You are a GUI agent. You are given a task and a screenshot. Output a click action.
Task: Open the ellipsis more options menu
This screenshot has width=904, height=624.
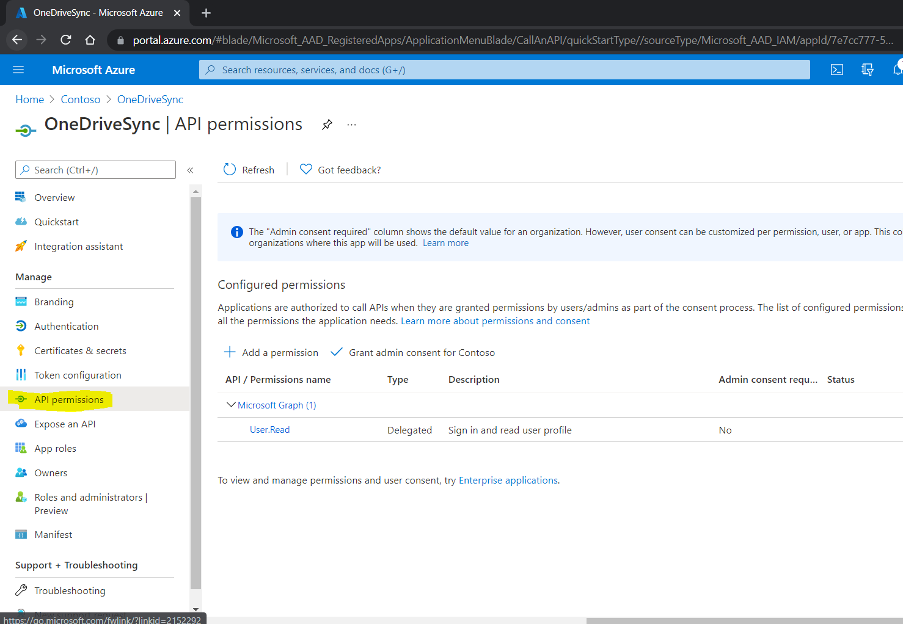pos(352,125)
